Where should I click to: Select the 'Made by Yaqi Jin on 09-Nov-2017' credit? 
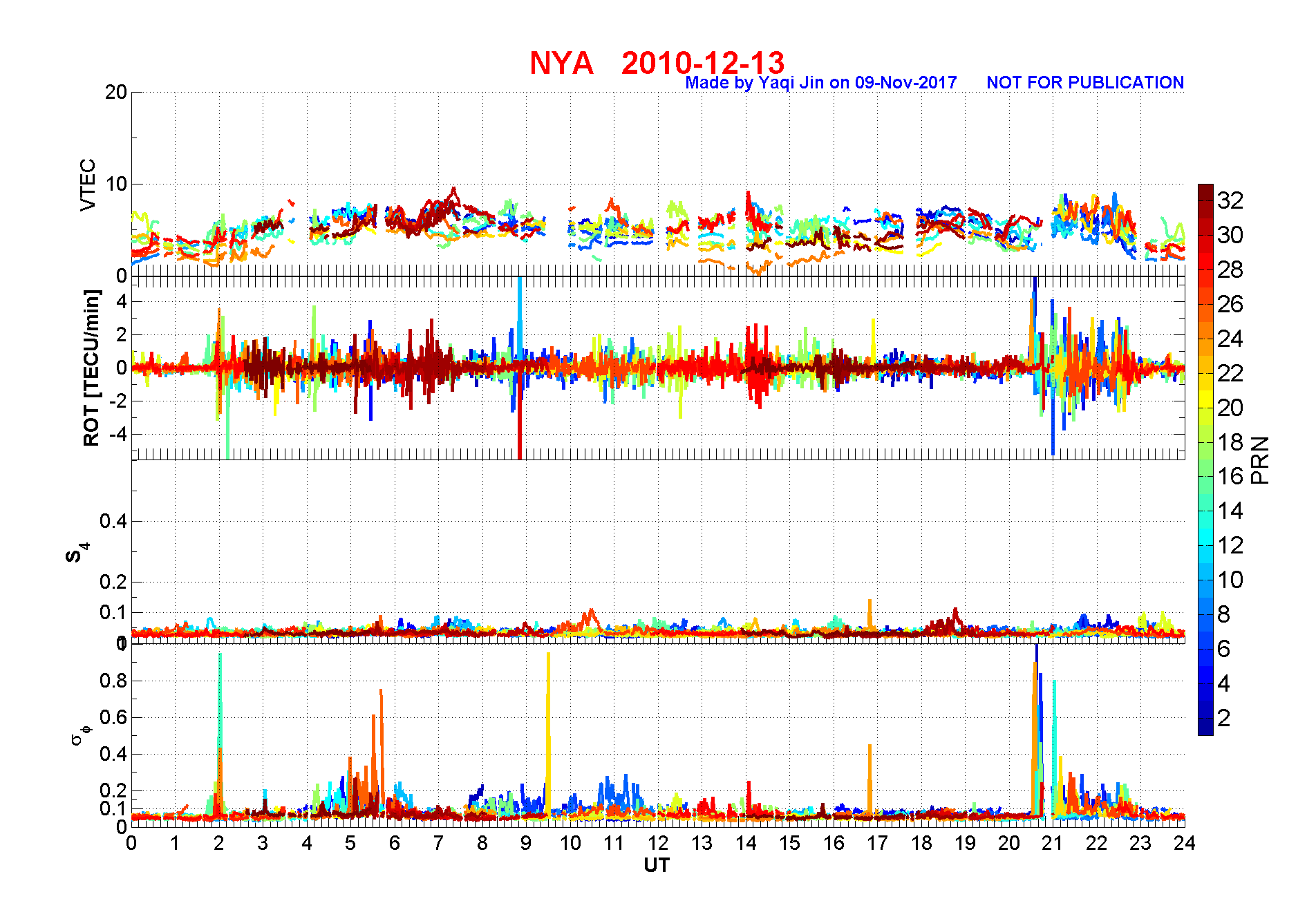(x=820, y=83)
